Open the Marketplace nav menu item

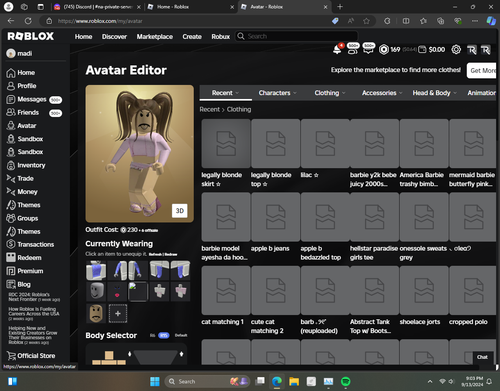[155, 37]
